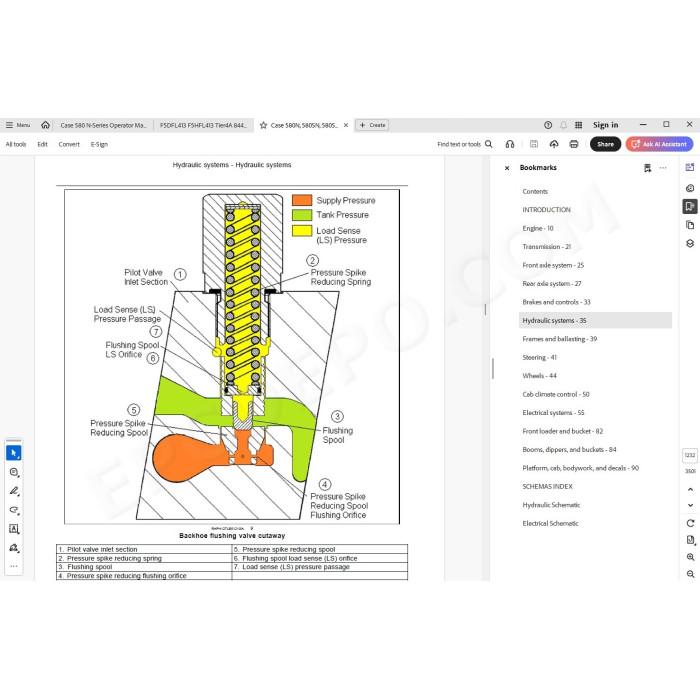Open Platform, cab, bodywork, and decals bookmark
The width and height of the screenshot is (700, 700).
pyautogui.click(x=580, y=468)
